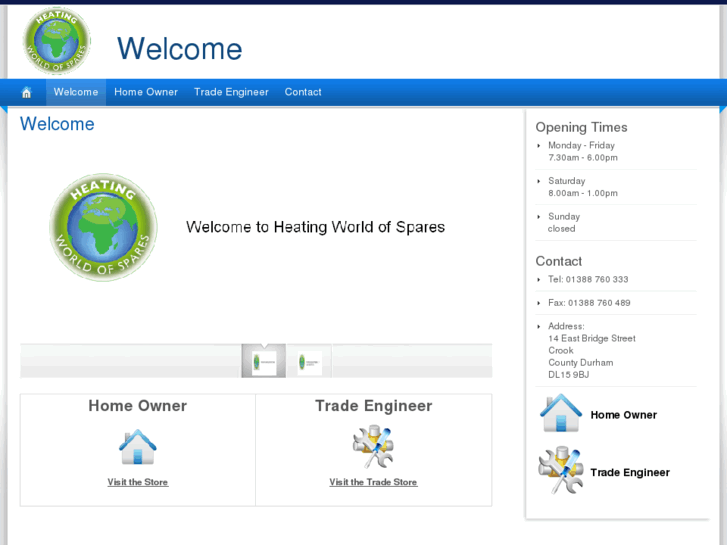Click the Saturday opening hours entry
The width and height of the screenshot is (727, 545).
[x=583, y=187]
